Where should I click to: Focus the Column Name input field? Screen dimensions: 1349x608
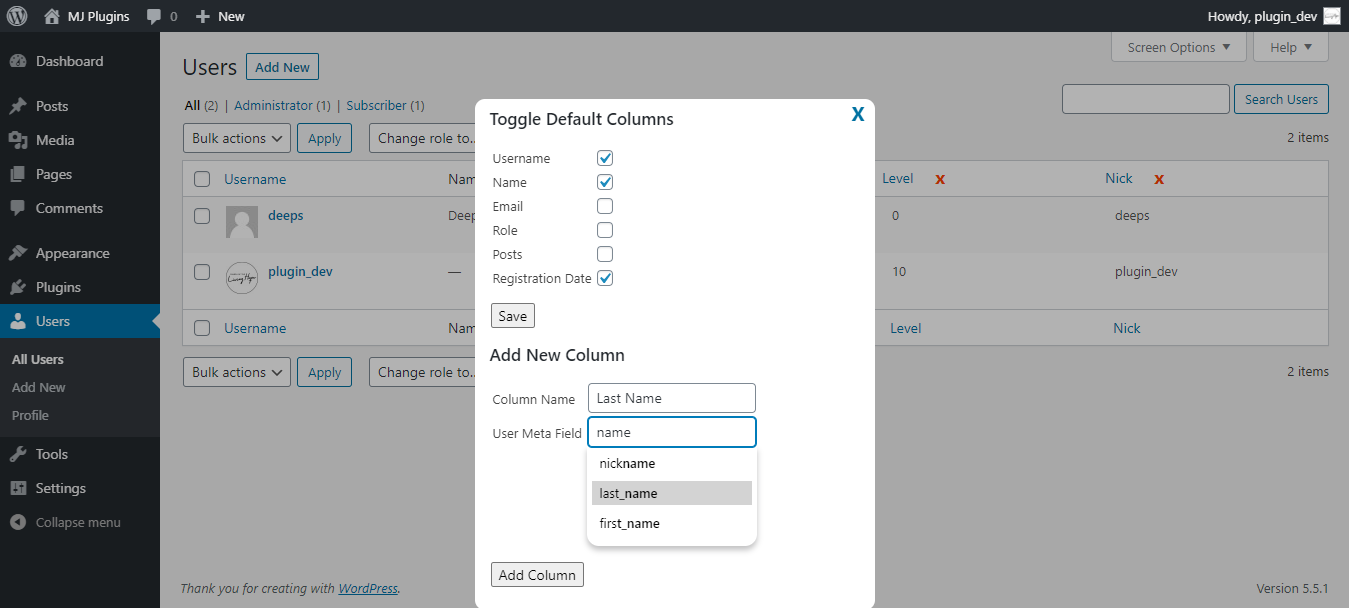(671, 398)
